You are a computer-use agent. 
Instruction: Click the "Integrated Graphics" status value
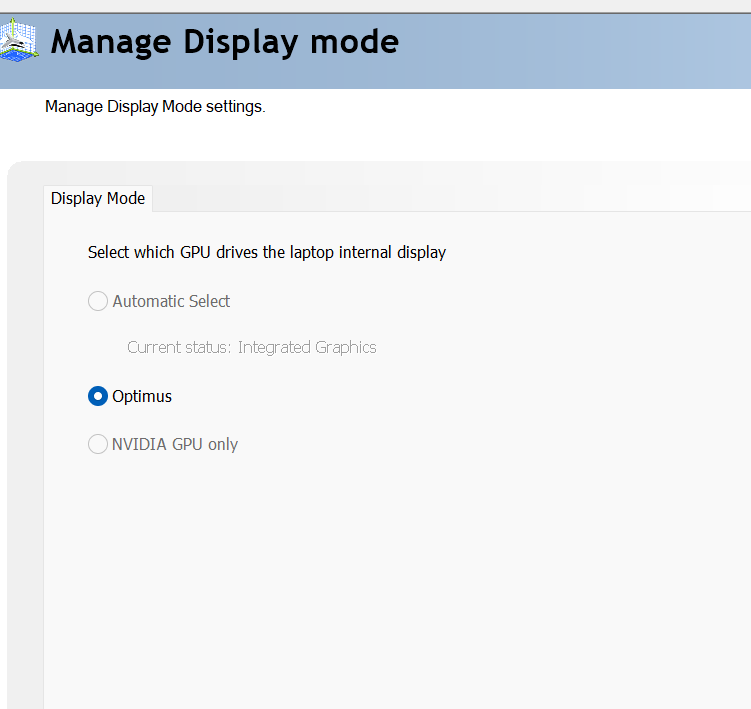(x=307, y=348)
